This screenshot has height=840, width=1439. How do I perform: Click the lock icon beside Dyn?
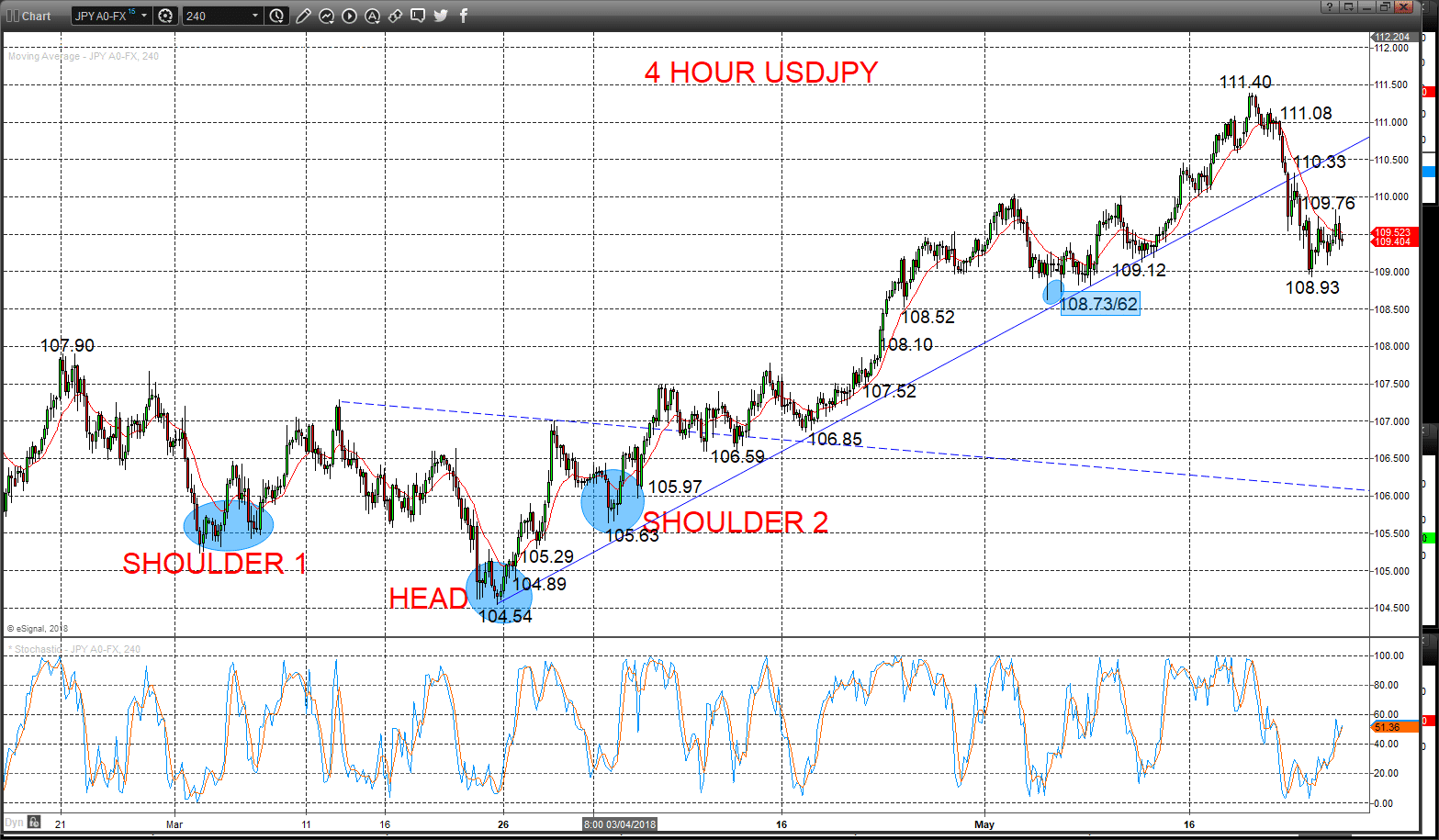tap(34, 822)
